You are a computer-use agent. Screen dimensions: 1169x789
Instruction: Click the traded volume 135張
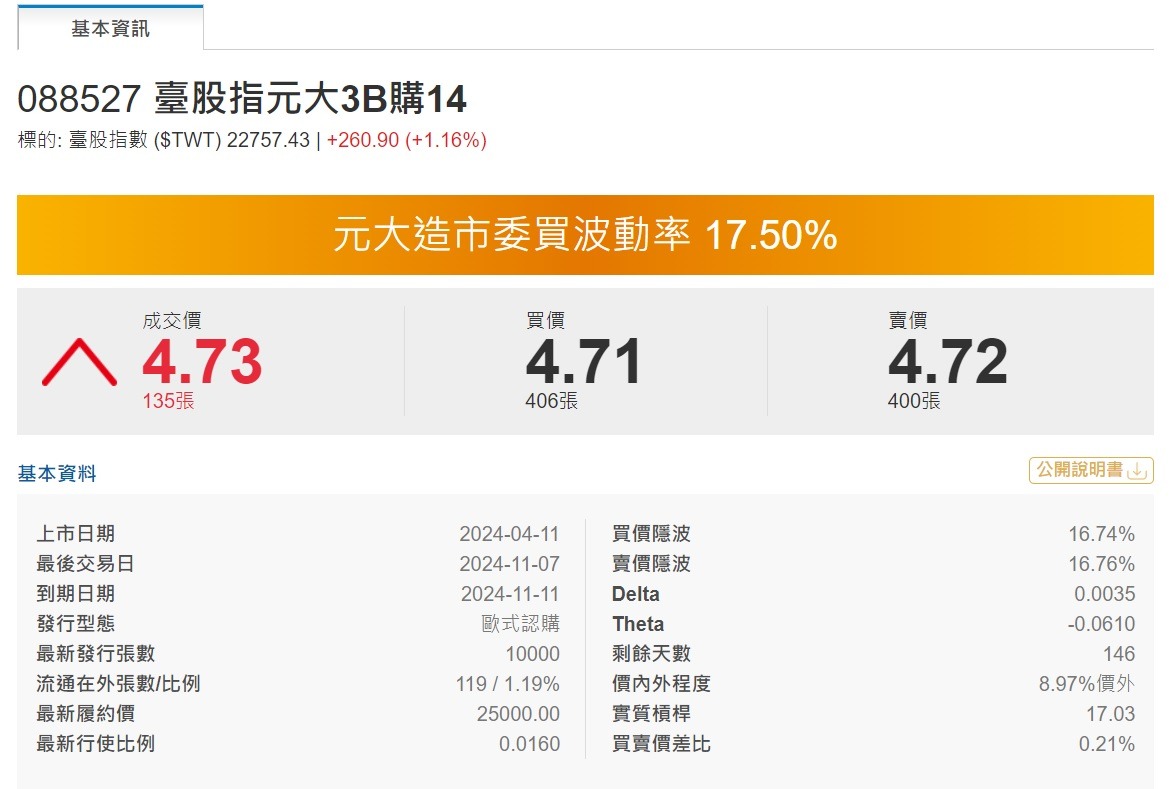(x=168, y=400)
